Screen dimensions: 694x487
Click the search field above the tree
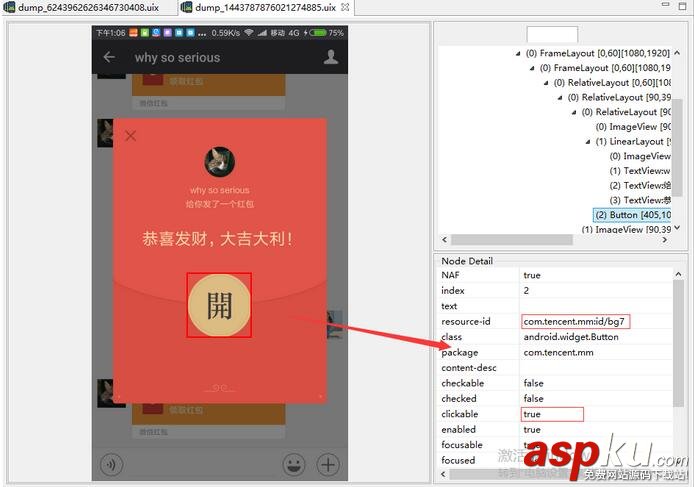coord(552,35)
